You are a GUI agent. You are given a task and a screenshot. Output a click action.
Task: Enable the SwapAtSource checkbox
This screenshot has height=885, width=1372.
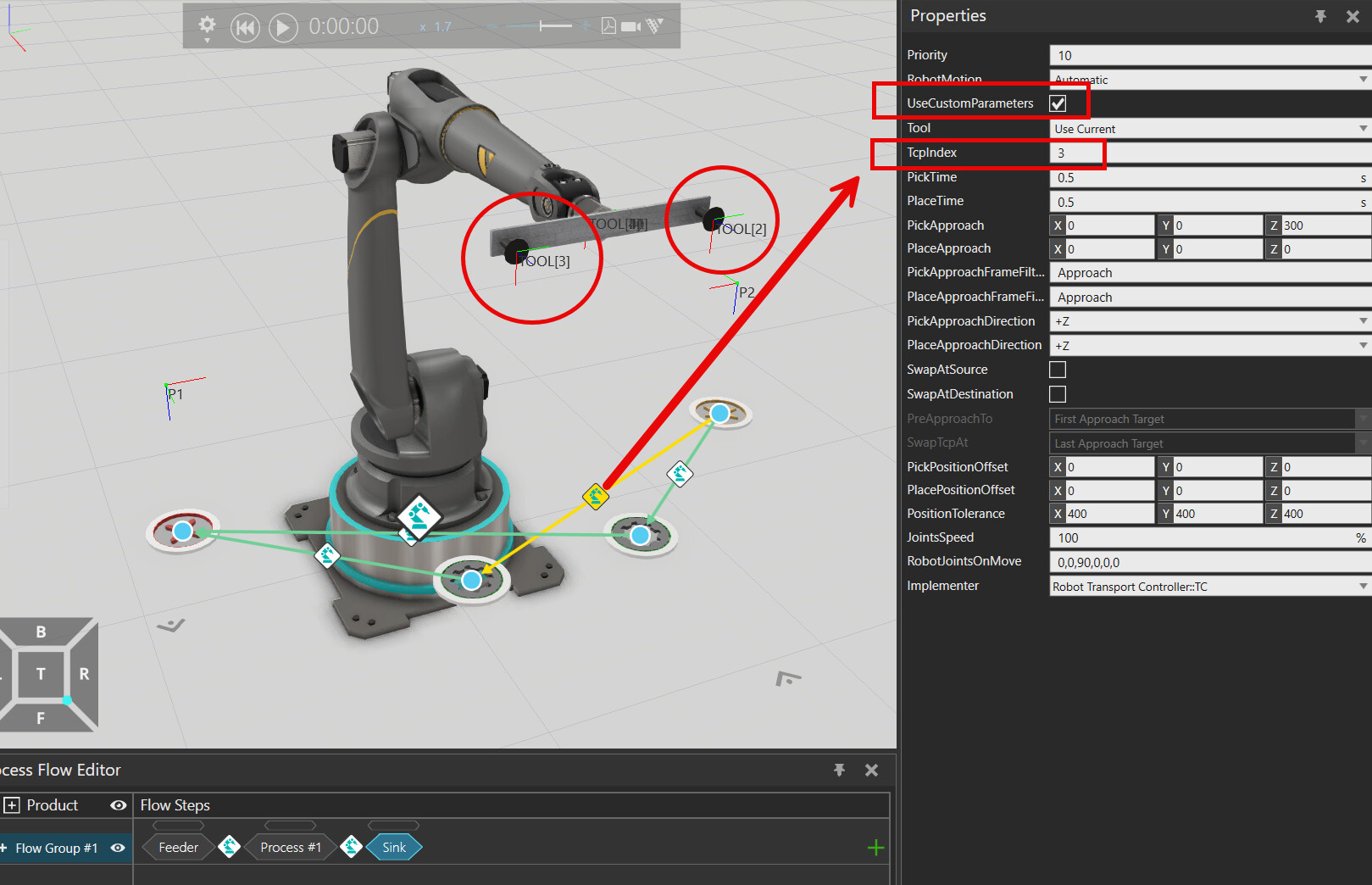click(1058, 370)
